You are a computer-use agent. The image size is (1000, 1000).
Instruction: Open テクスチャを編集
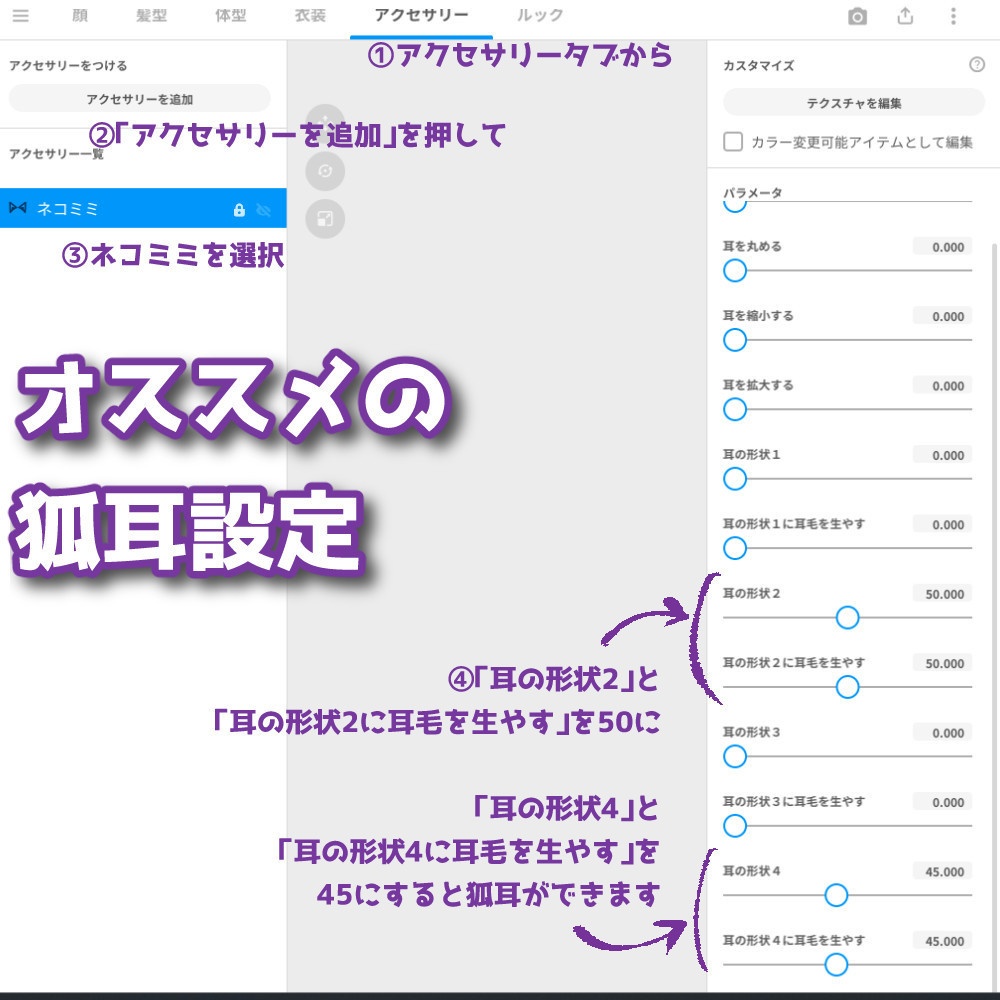851,103
